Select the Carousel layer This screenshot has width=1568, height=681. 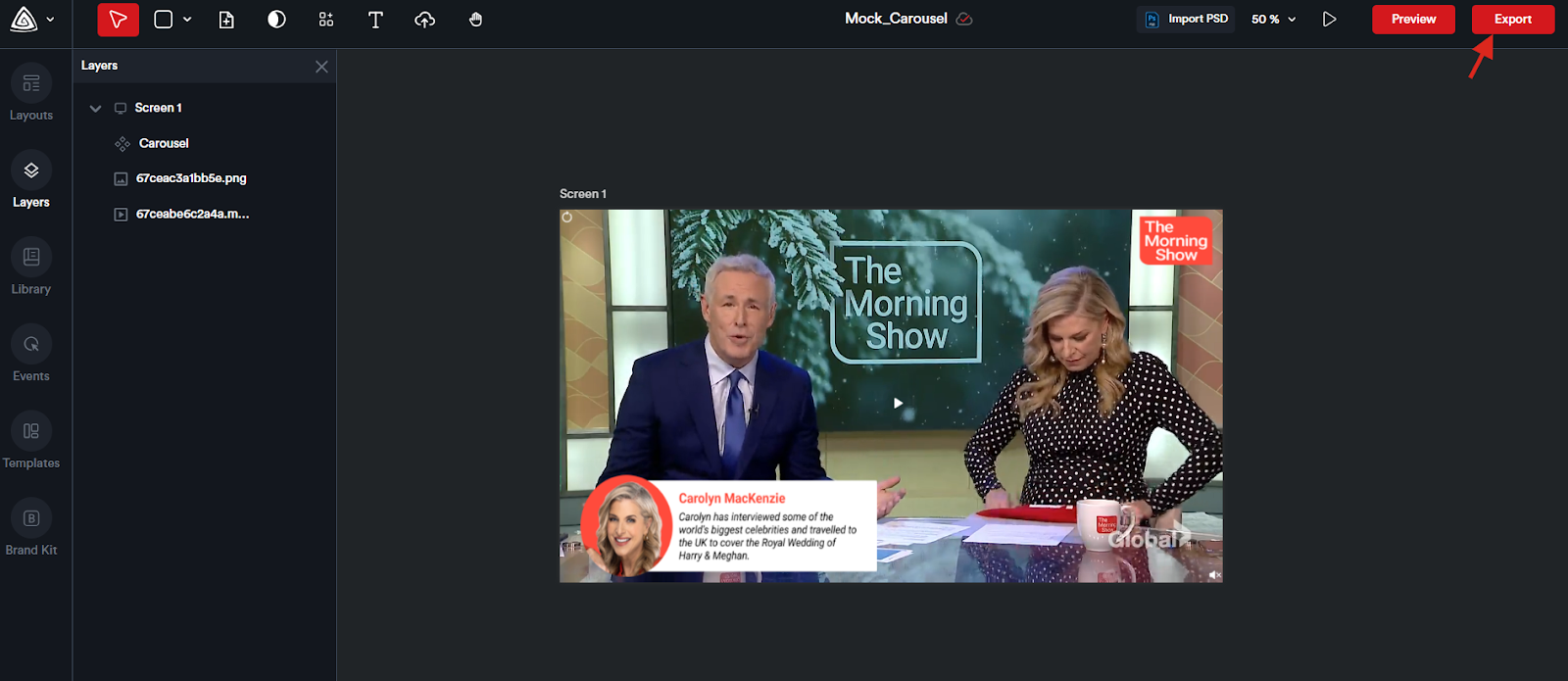[164, 144]
